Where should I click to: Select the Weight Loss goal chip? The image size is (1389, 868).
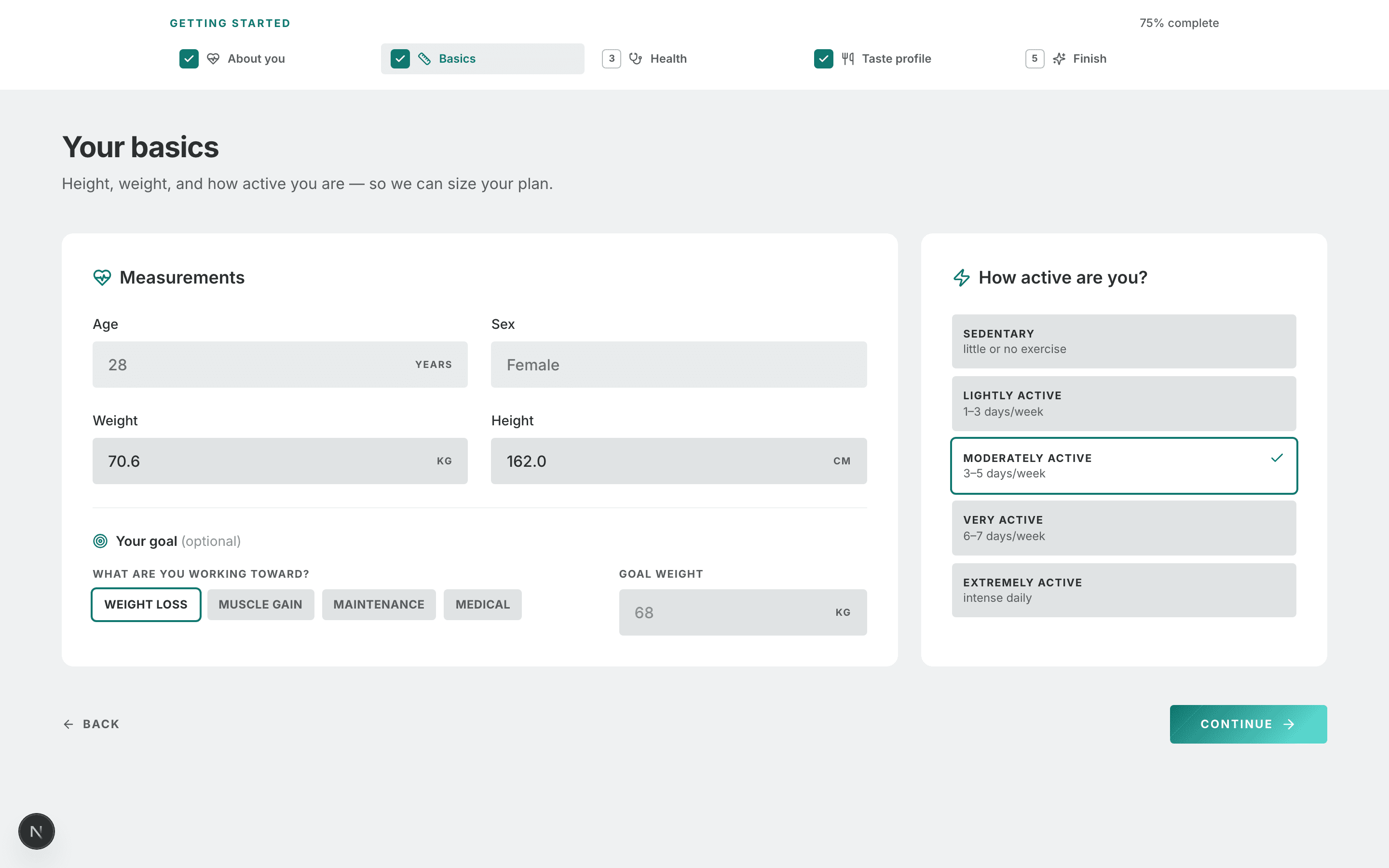coord(146,605)
